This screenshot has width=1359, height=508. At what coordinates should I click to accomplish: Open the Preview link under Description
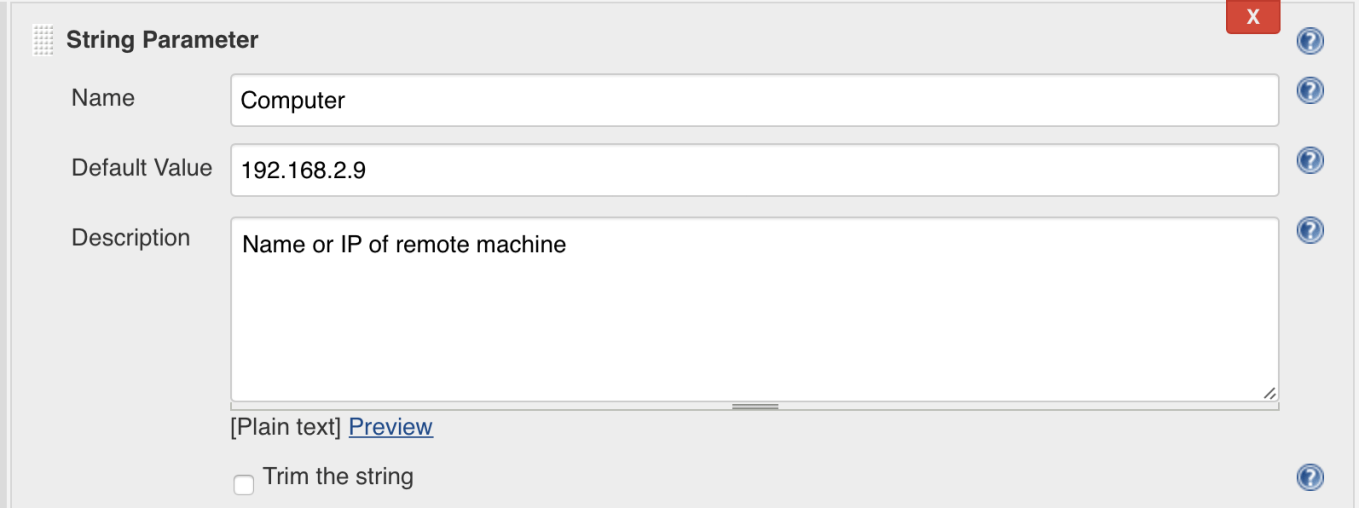pyautogui.click(x=390, y=427)
